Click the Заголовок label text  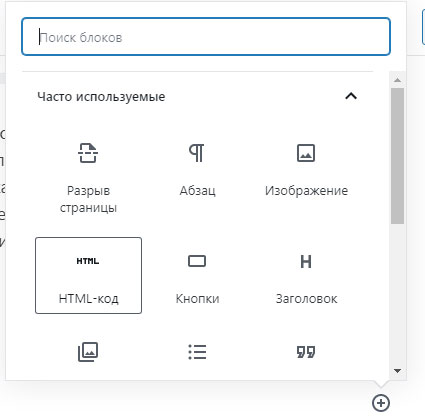coord(306,299)
